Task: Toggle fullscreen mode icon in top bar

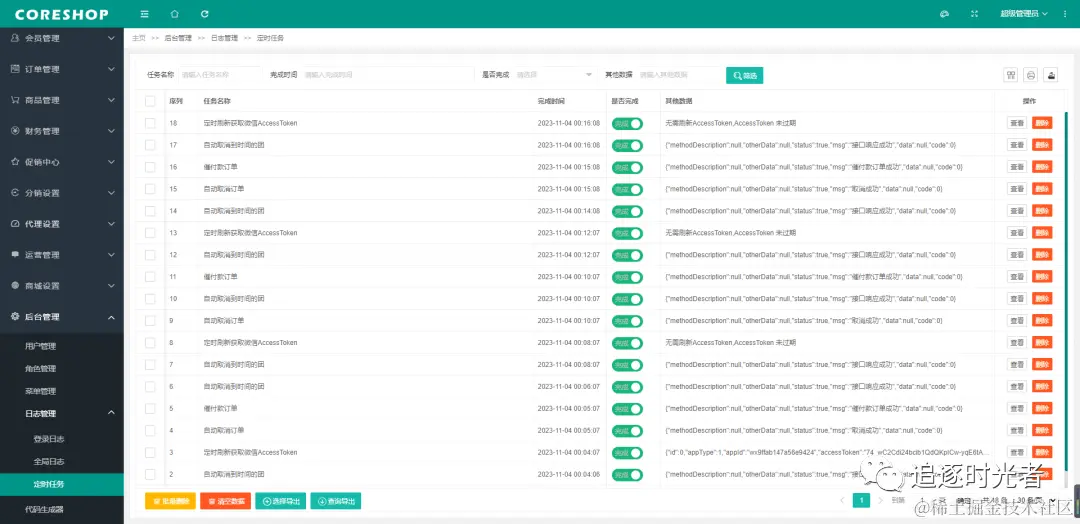Action: [974, 14]
